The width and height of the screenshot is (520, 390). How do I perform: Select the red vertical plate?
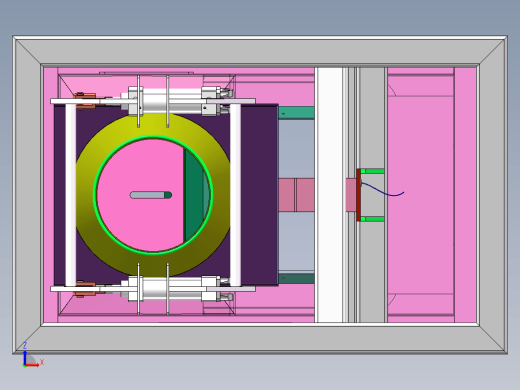point(358,195)
